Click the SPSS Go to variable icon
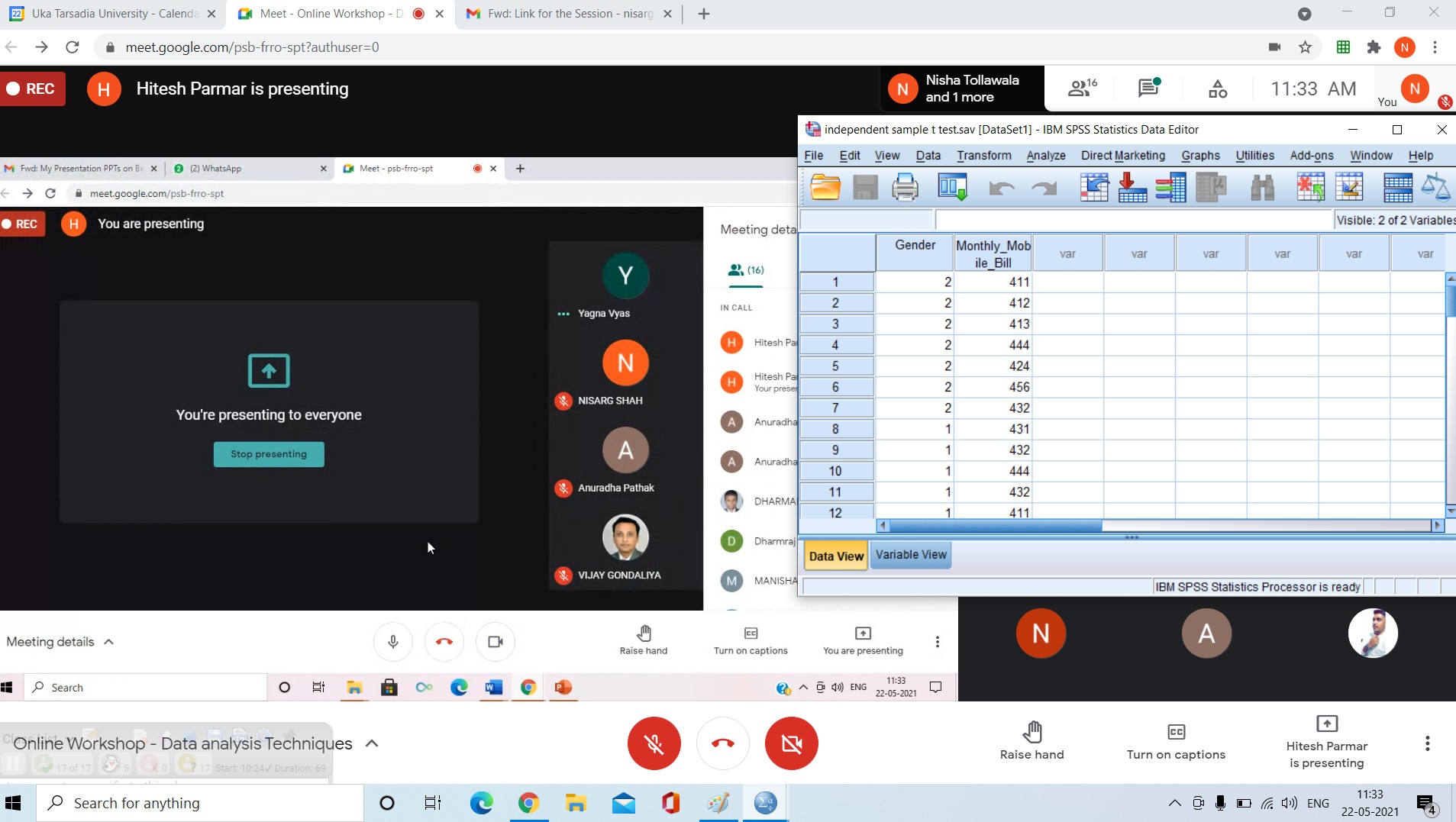 [x=1132, y=187]
